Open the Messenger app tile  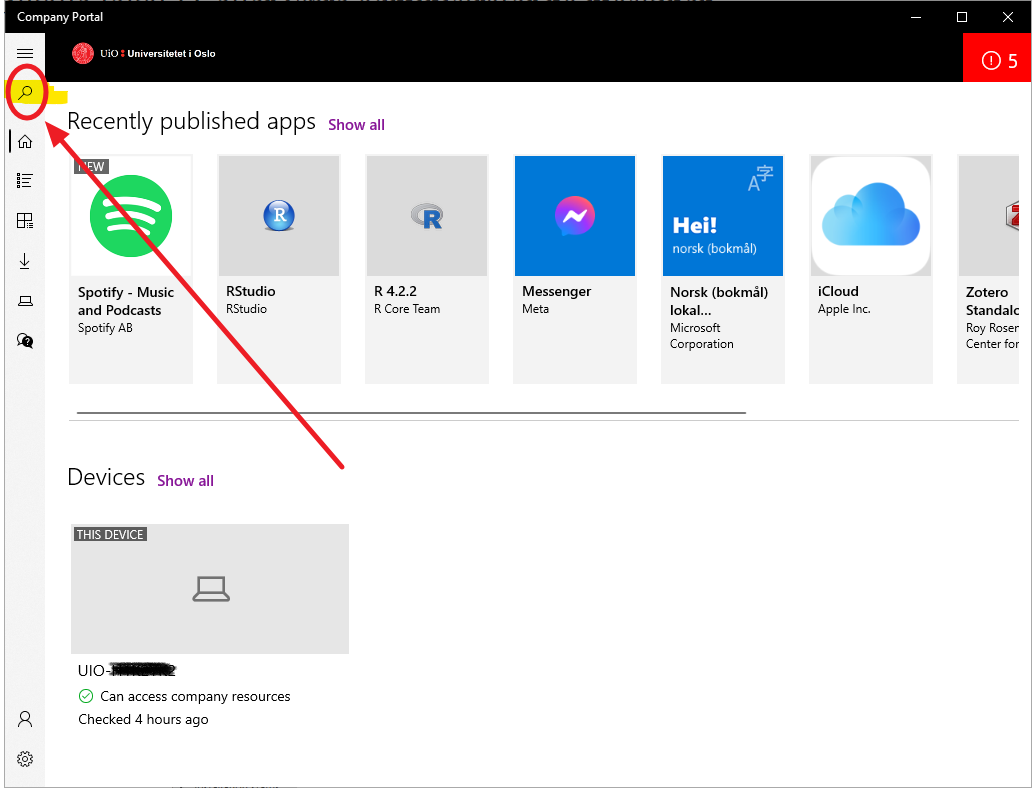pyautogui.click(x=575, y=269)
